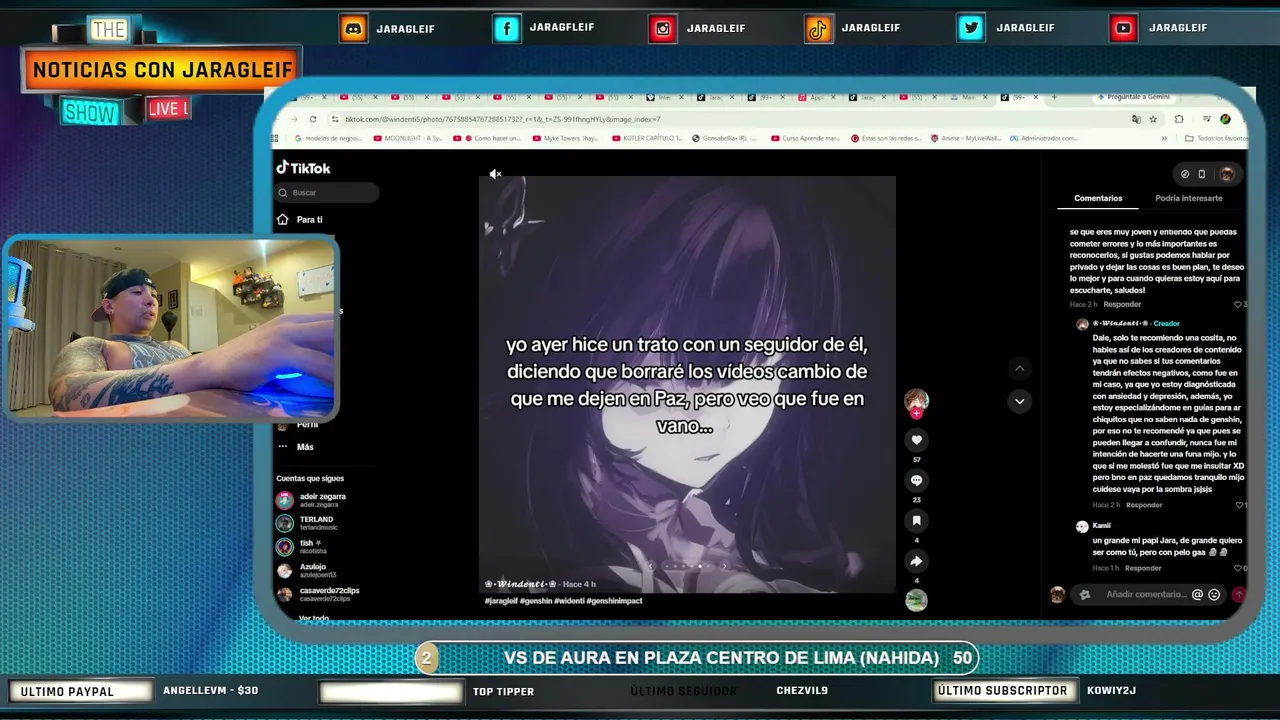Show the previous photo in the carousel
The image size is (1280, 720).
pos(651,566)
